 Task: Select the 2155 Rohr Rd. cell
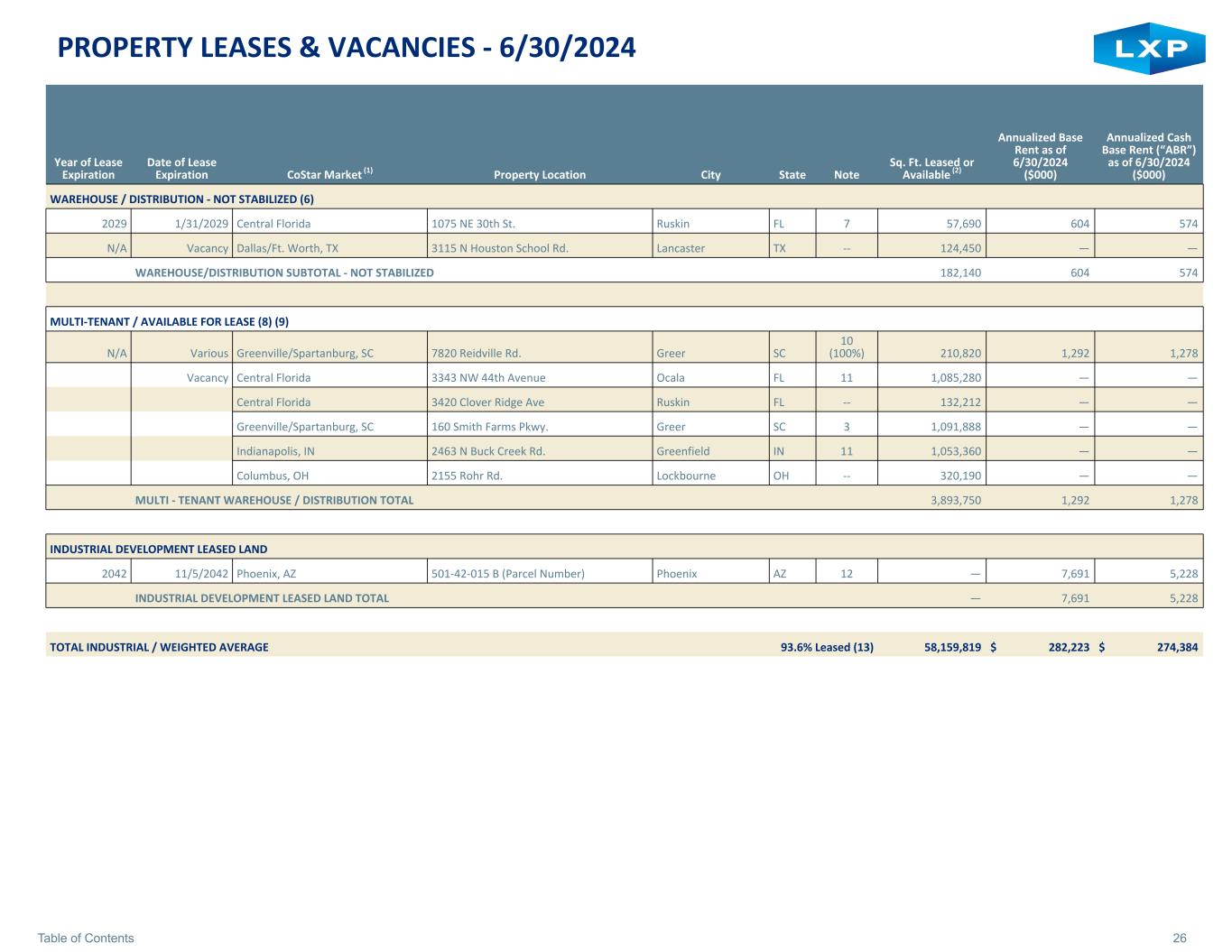coord(467,476)
